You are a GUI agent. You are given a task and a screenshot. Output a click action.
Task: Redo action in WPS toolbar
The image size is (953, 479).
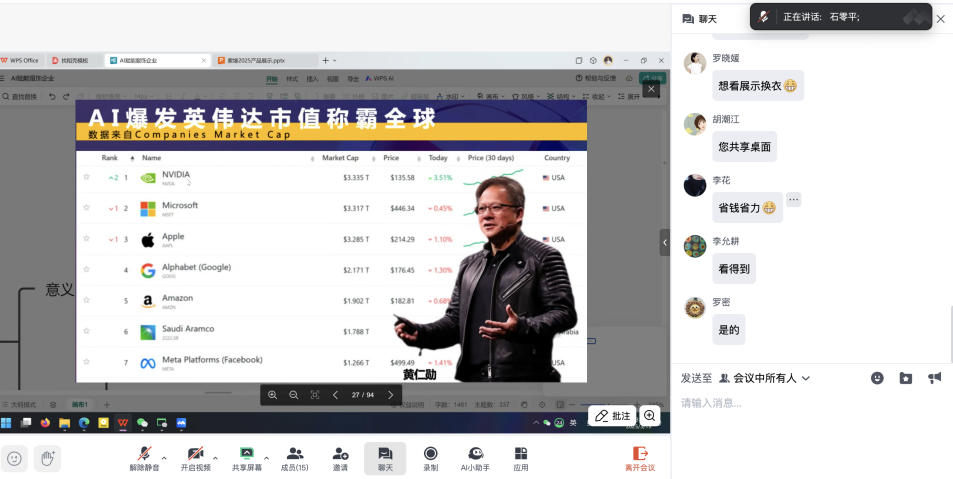[x=66, y=97]
